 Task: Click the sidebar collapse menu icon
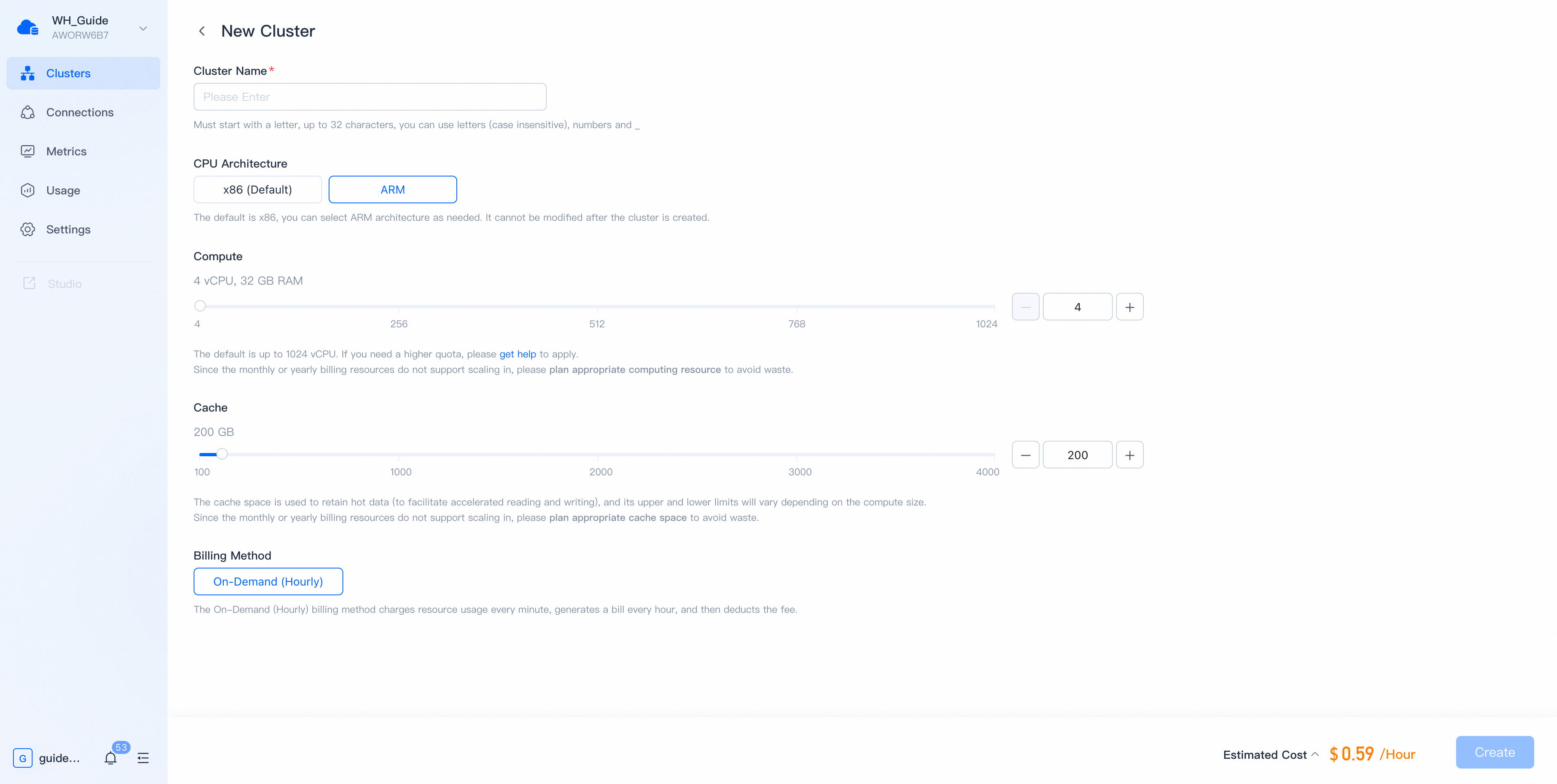(x=143, y=758)
